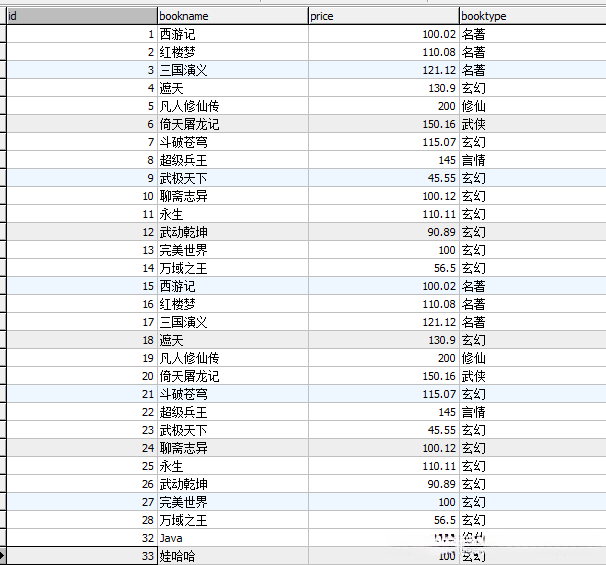Click the id cell showing 33
Viewport: 606px width, 565px height.
coord(82,556)
